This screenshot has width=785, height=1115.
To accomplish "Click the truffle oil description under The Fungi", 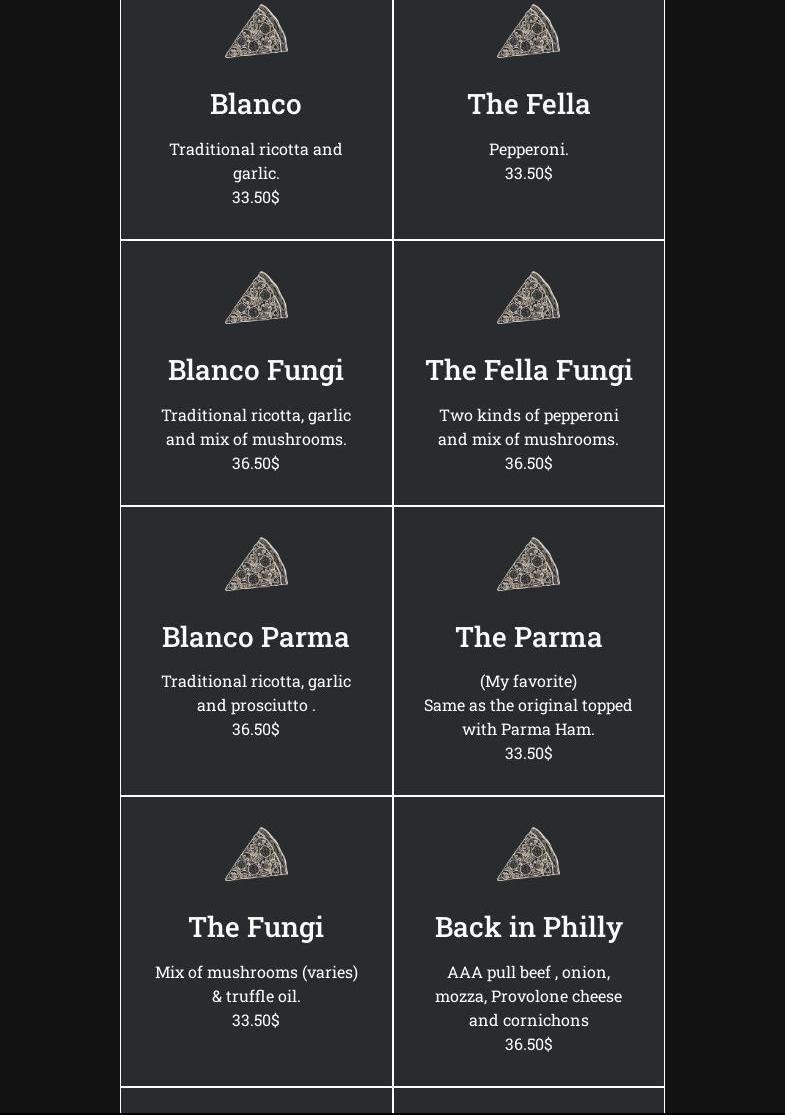I will point(256,996).
